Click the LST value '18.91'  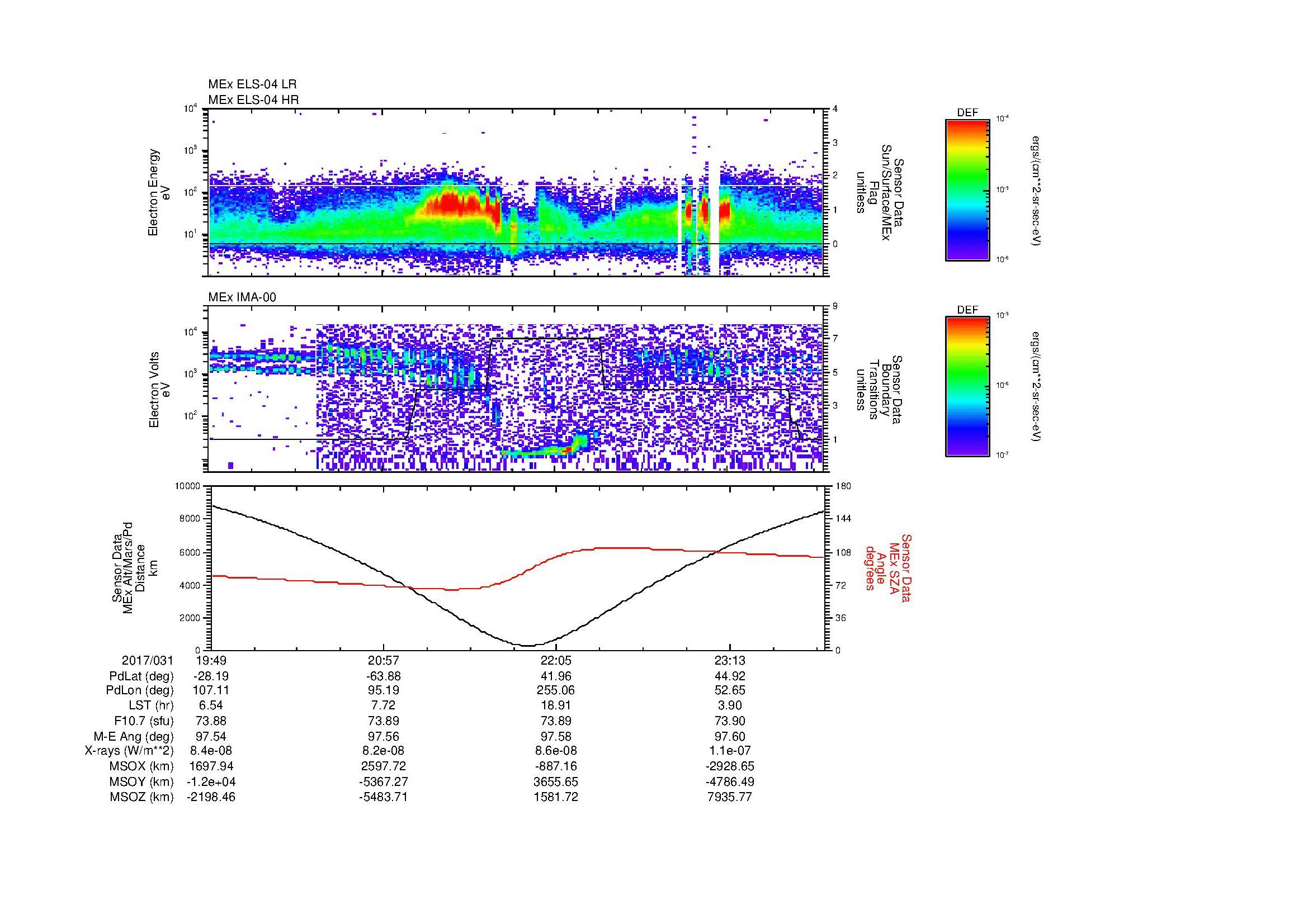[556, 706]
